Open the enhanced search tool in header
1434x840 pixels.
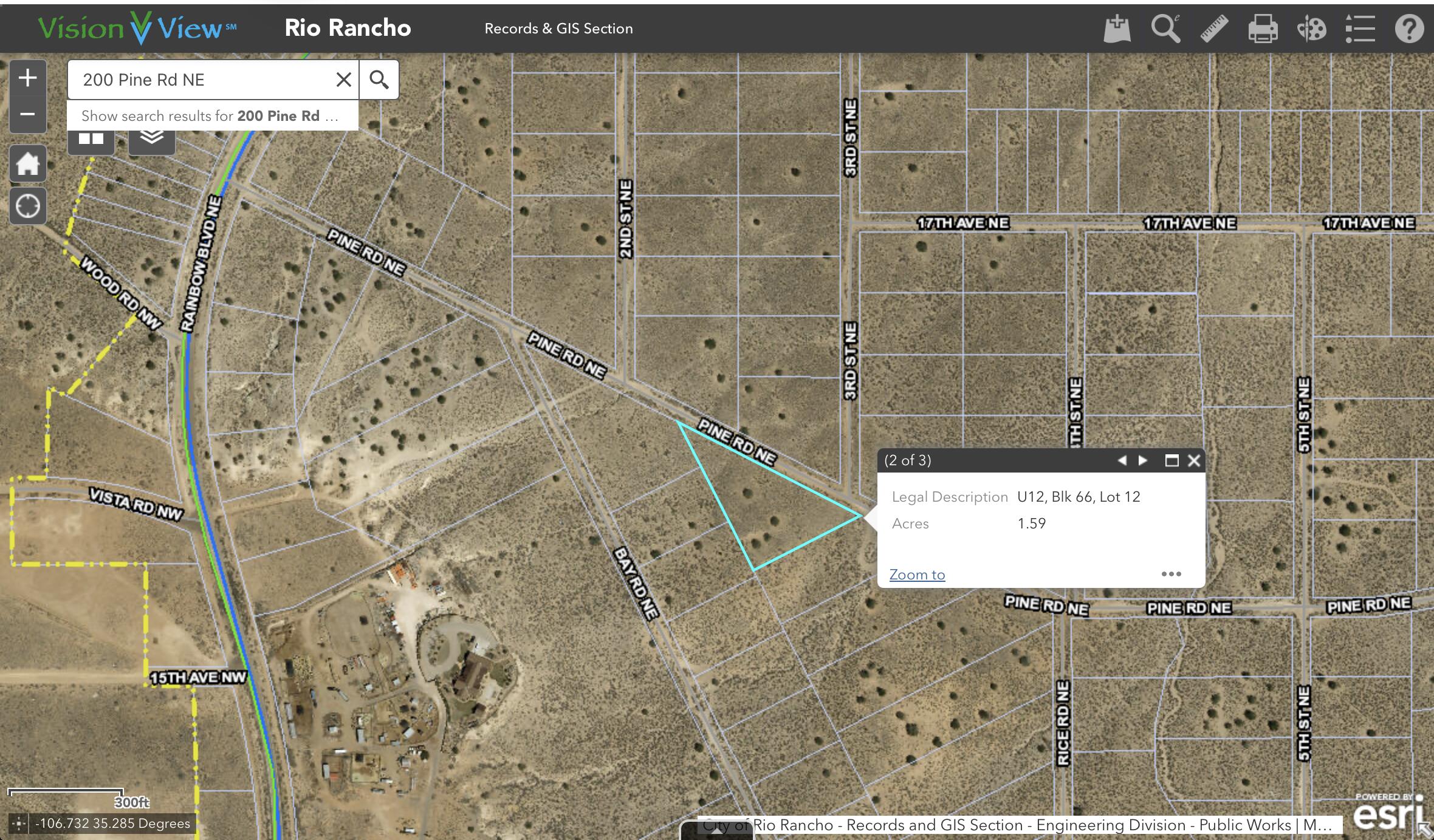pos(1165,29)
